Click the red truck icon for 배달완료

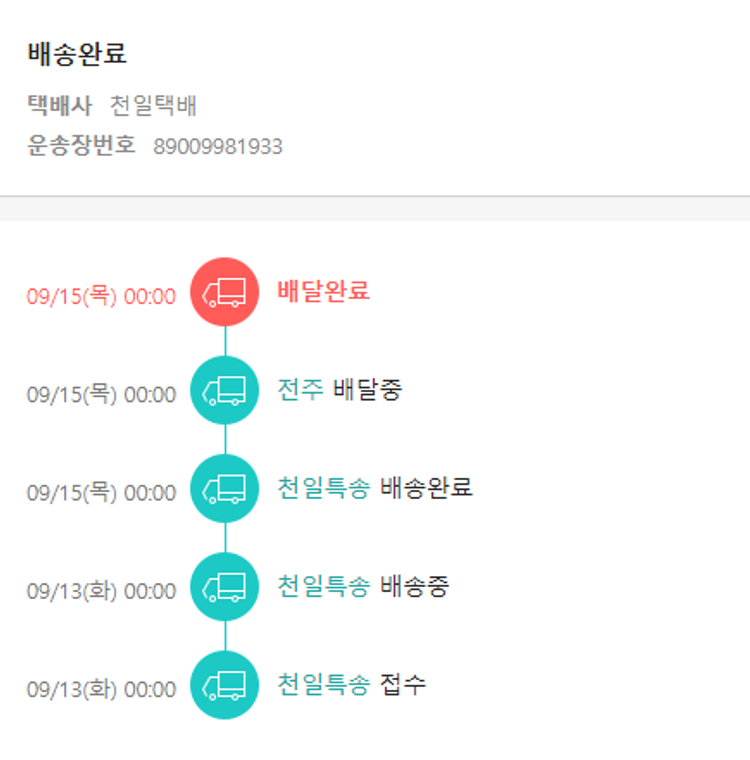224,292
